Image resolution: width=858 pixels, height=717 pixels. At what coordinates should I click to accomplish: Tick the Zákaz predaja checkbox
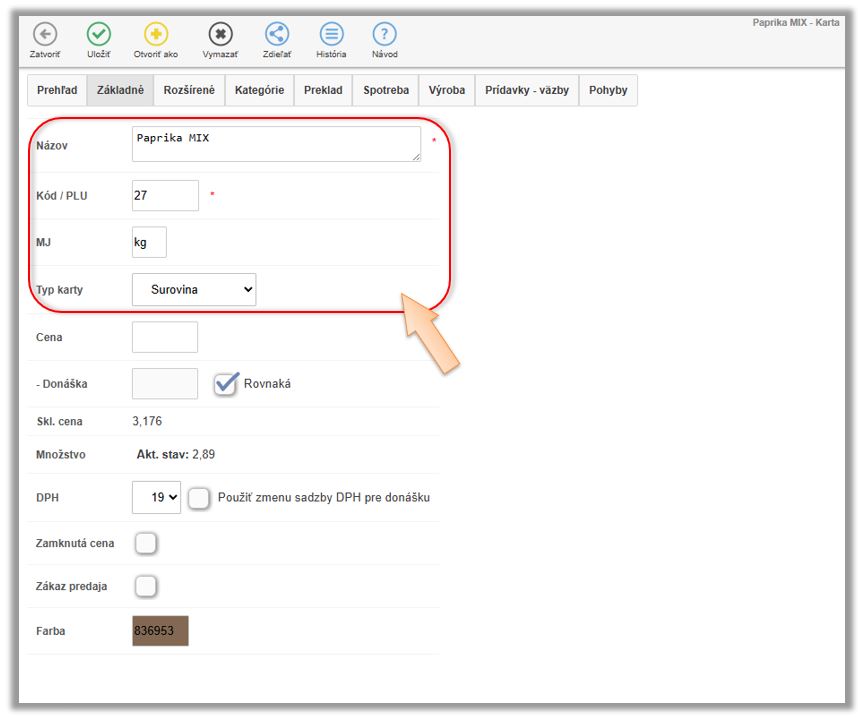pos(146,586)
